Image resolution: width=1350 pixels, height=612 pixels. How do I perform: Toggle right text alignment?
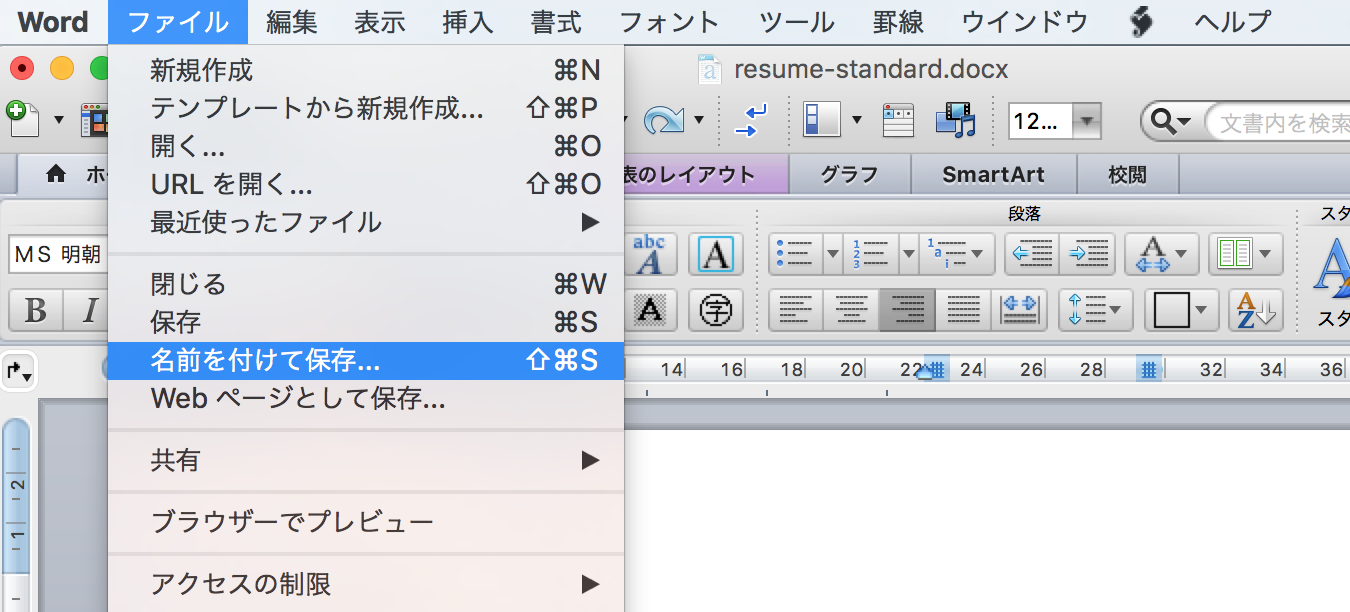point(907,309)
